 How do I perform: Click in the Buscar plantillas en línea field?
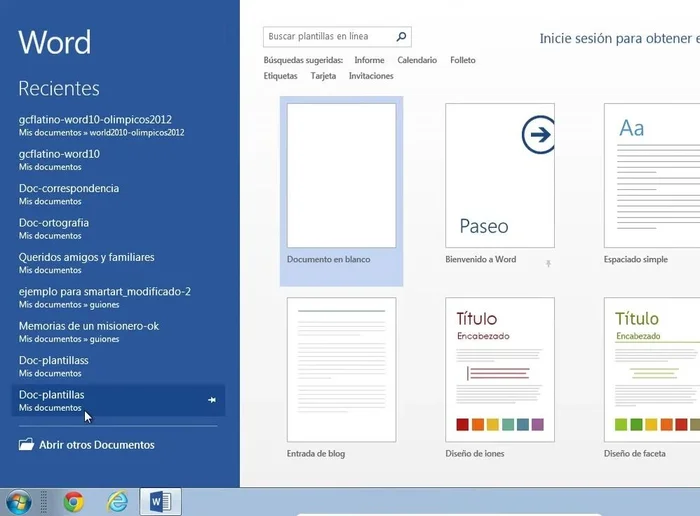tap(328, 37)
